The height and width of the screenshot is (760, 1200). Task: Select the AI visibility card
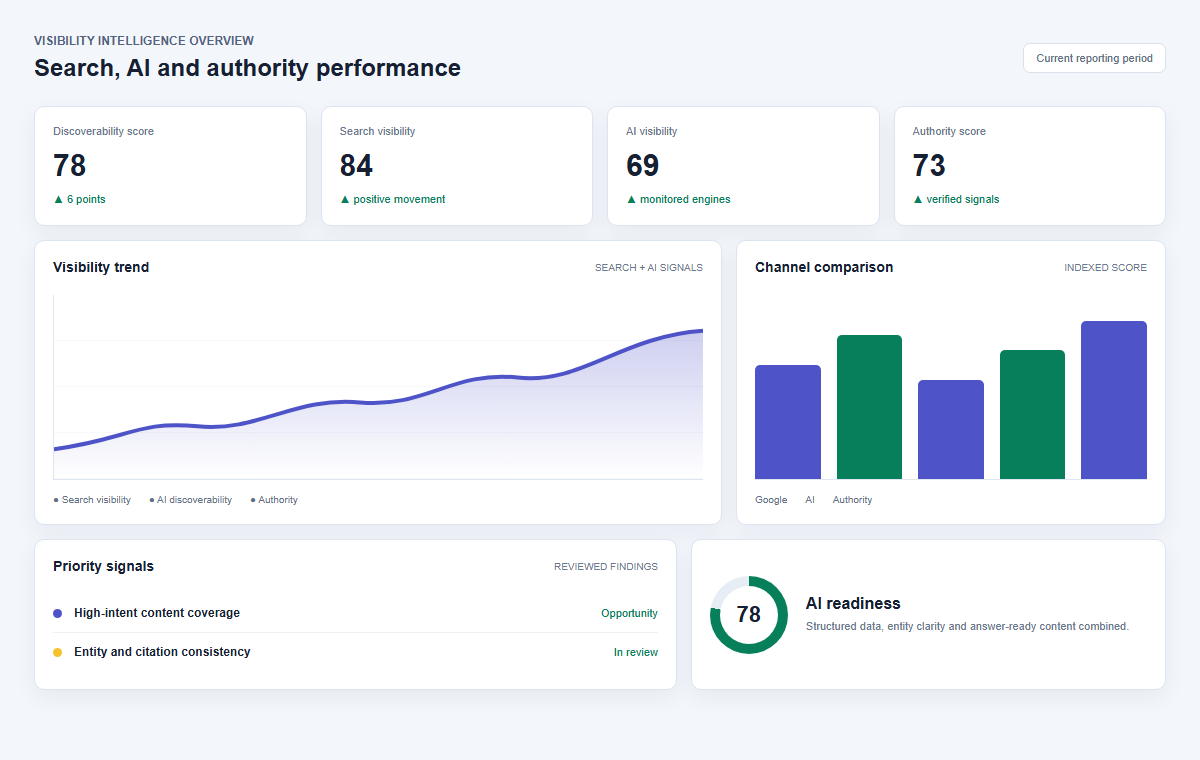[x=743, y=166]
